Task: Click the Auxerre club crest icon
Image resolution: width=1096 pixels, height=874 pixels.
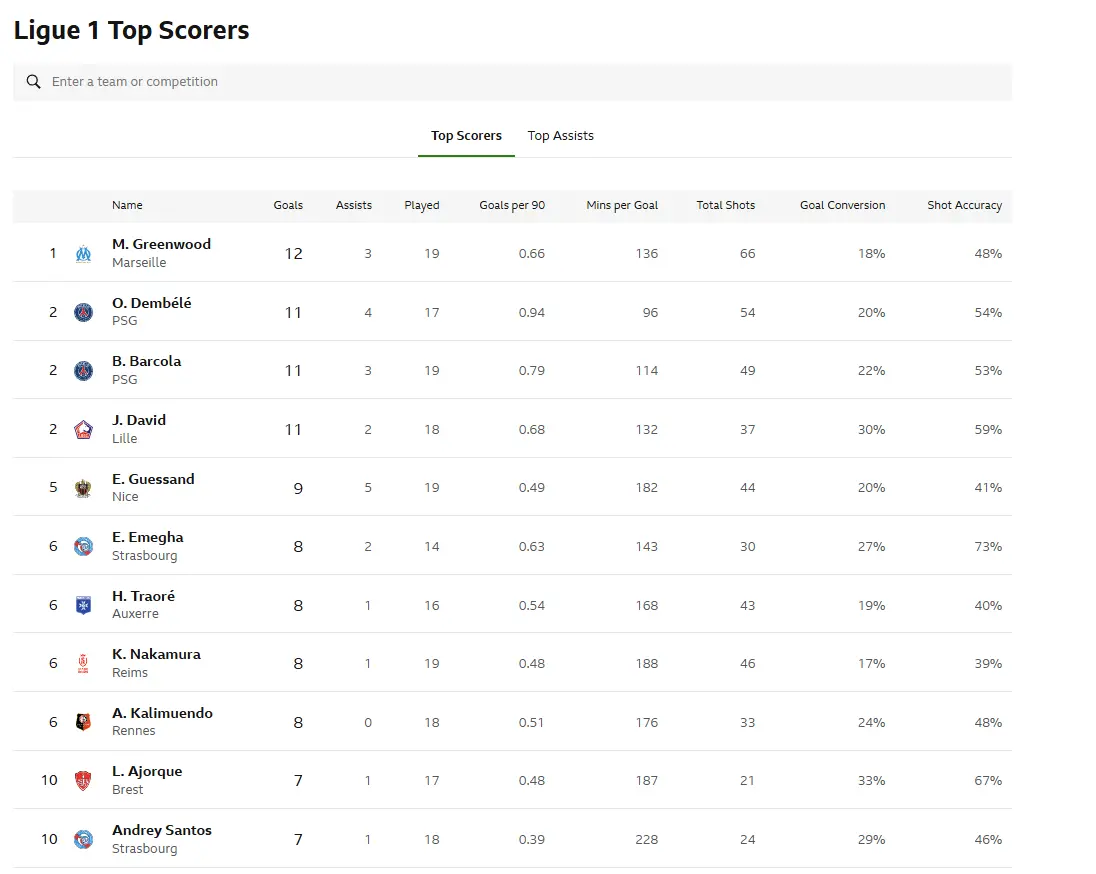Action: 83,605
